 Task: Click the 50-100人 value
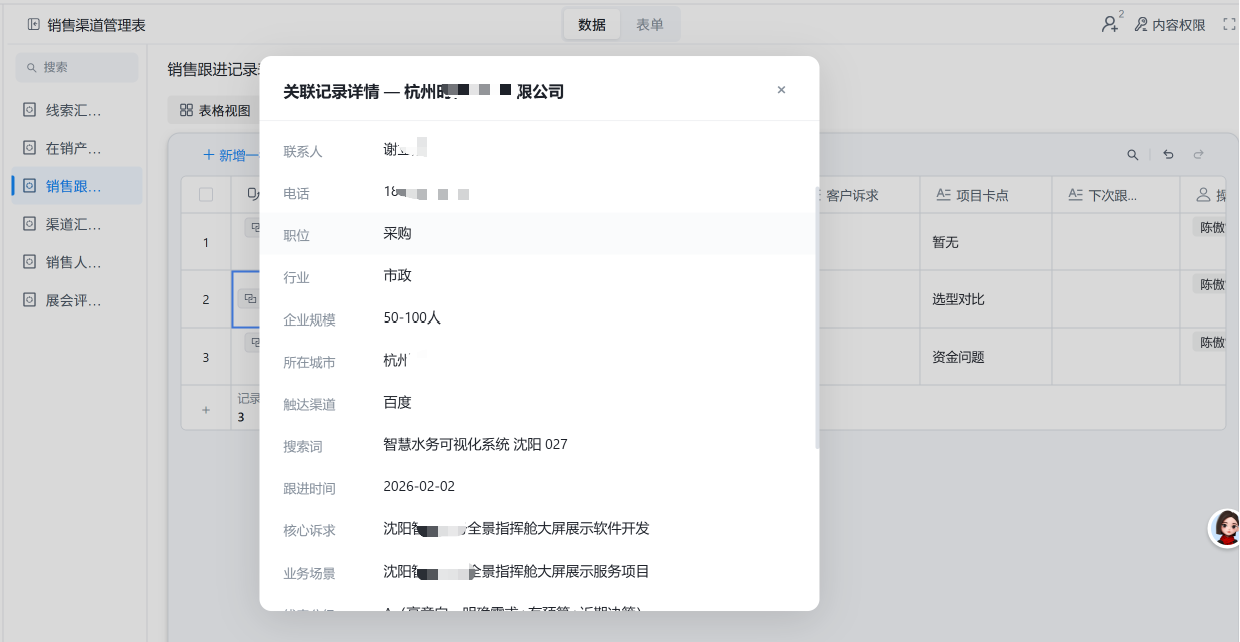(412, 318)
